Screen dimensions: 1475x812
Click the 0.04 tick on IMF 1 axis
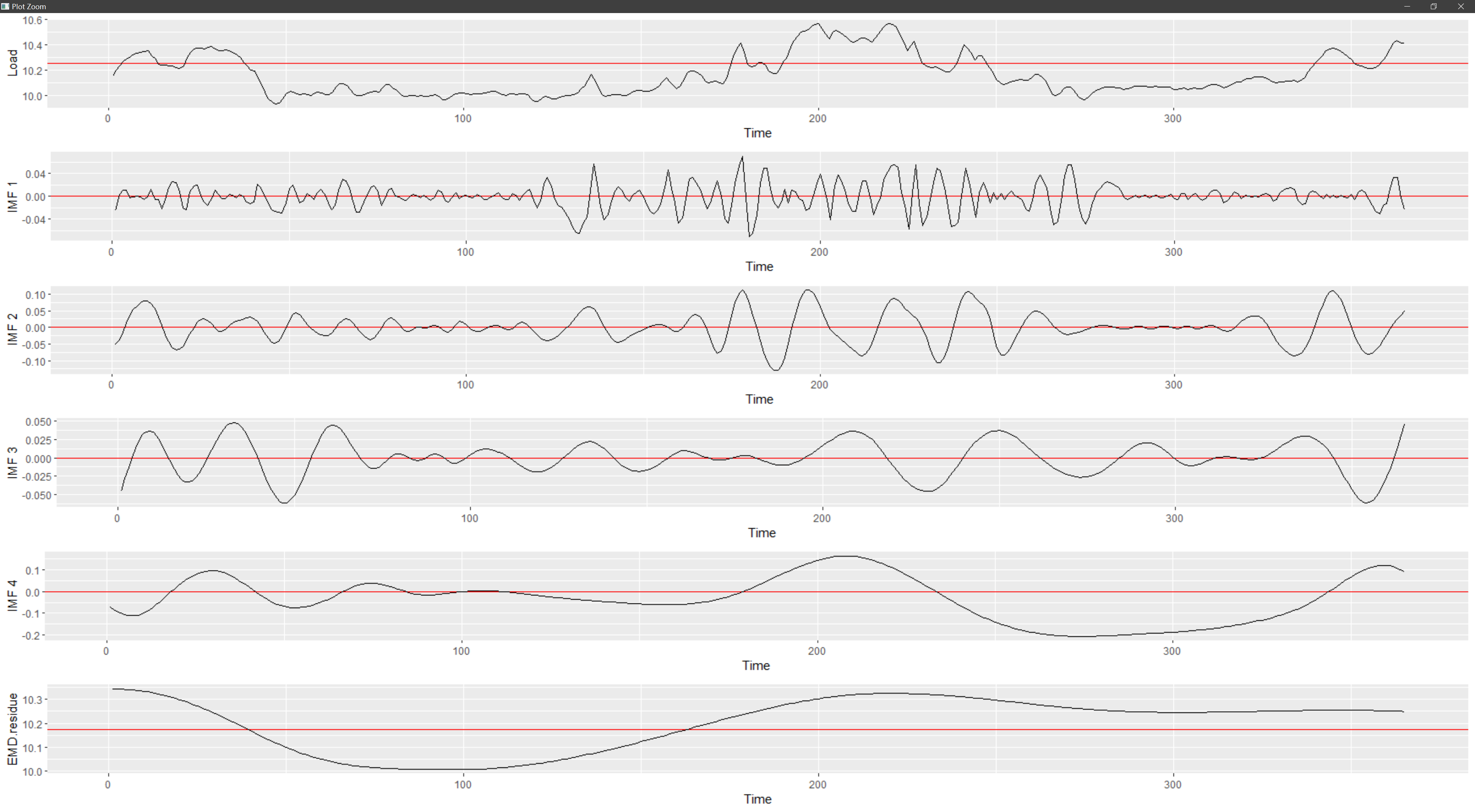point(35,174)
